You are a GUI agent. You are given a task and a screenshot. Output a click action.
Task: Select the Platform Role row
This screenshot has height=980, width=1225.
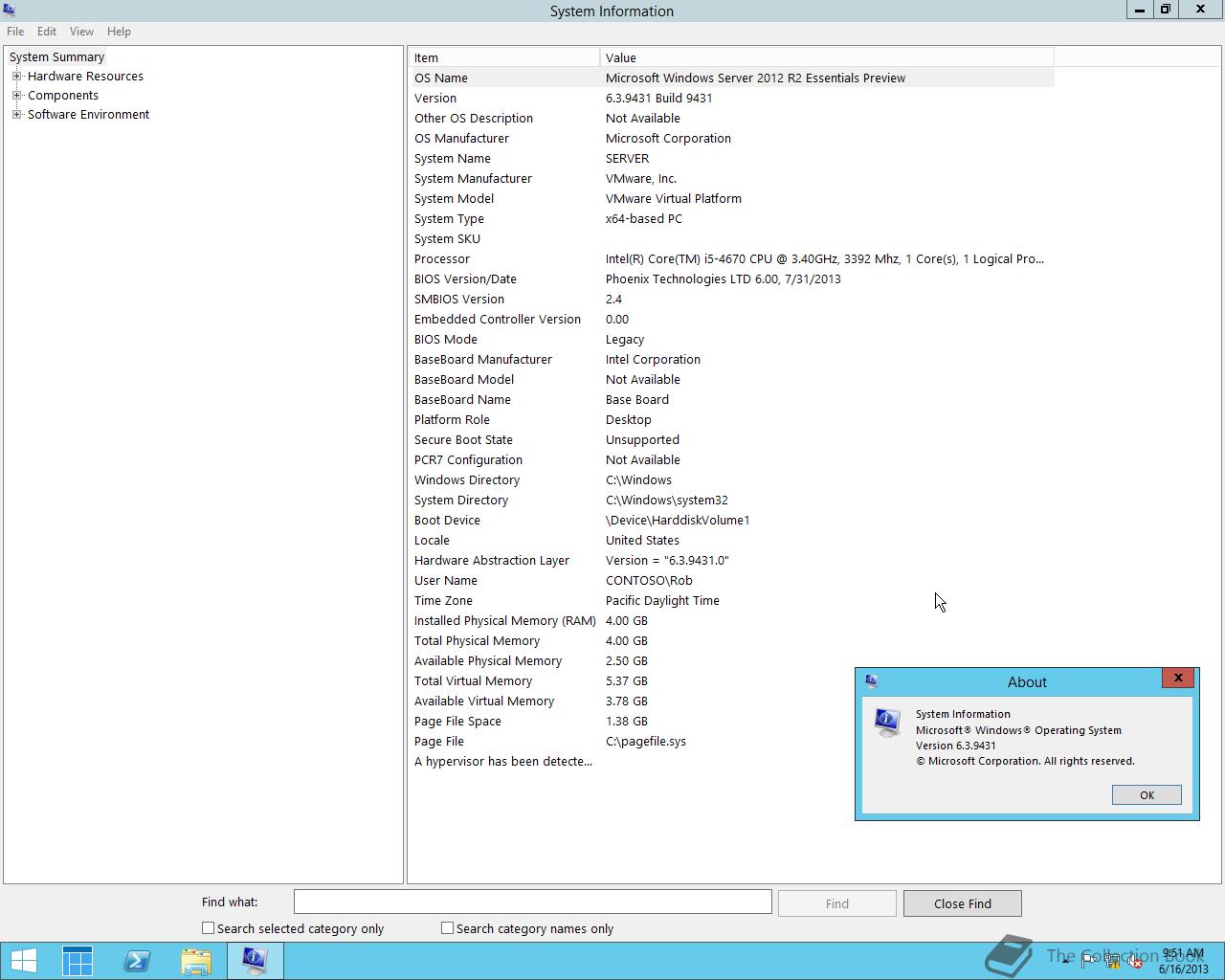tap(732, 419)
